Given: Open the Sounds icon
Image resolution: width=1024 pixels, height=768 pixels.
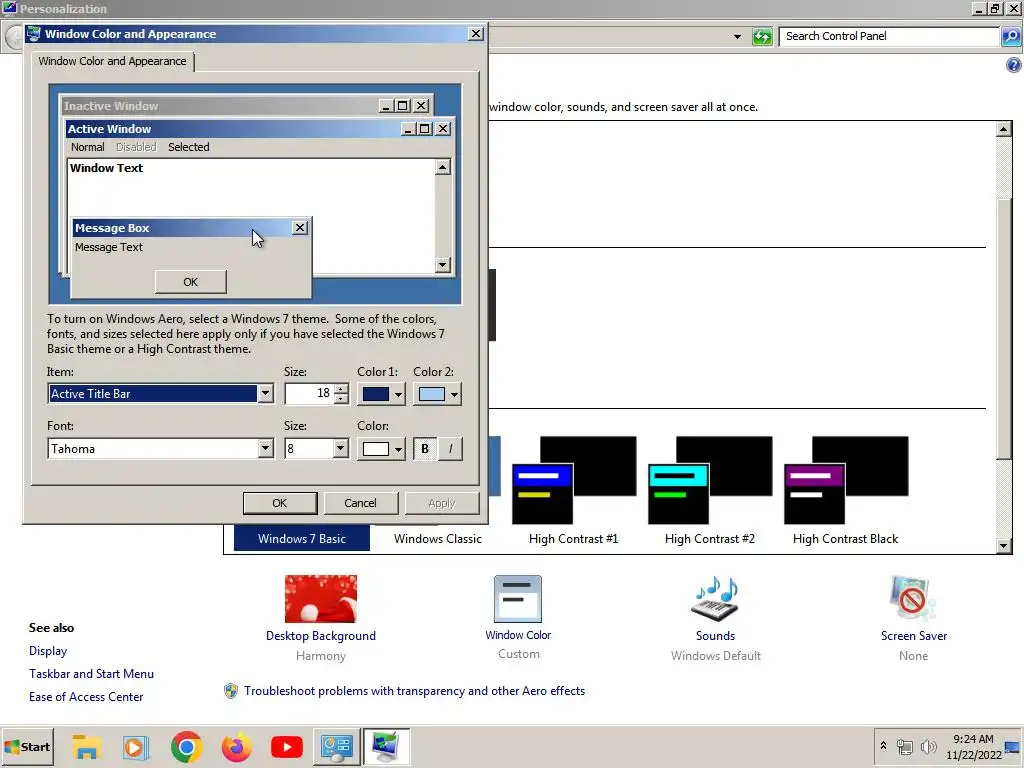Looking at the screenshot, I should click(x=715, y=599).
